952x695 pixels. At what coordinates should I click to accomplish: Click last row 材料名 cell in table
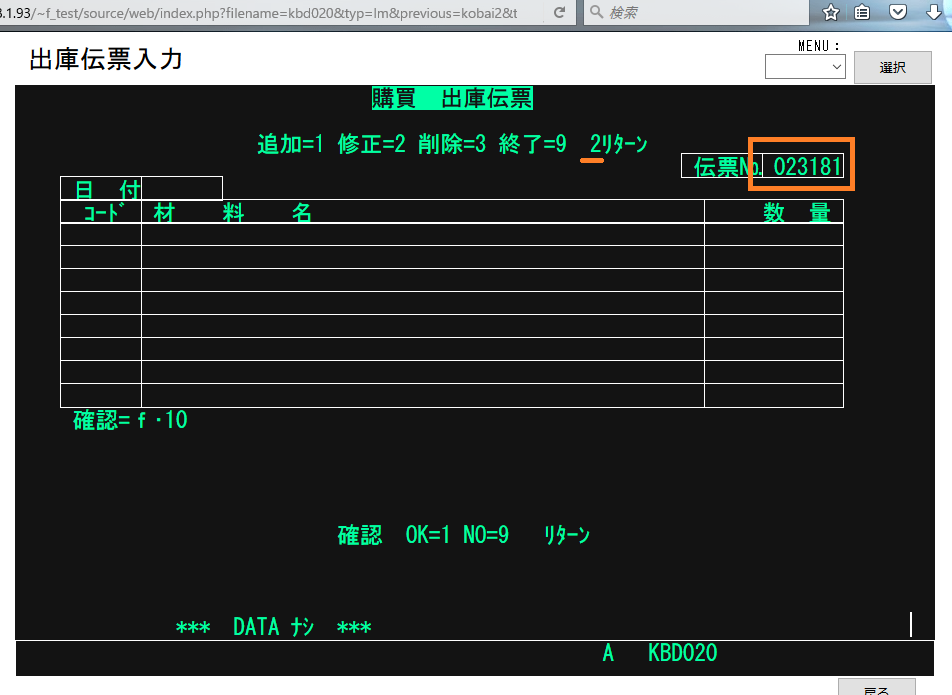tap(422, 396)
